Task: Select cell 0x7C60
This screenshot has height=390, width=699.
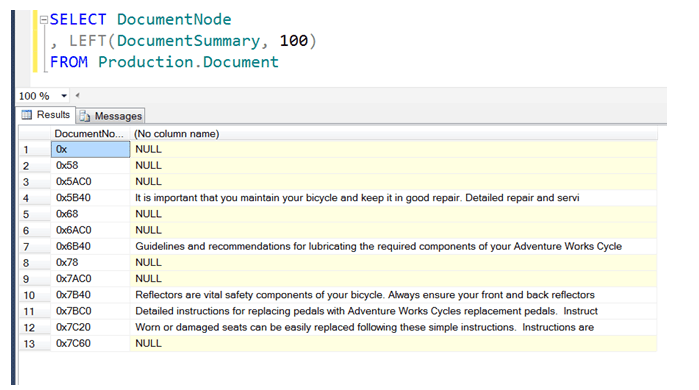Action: [90, 343]
